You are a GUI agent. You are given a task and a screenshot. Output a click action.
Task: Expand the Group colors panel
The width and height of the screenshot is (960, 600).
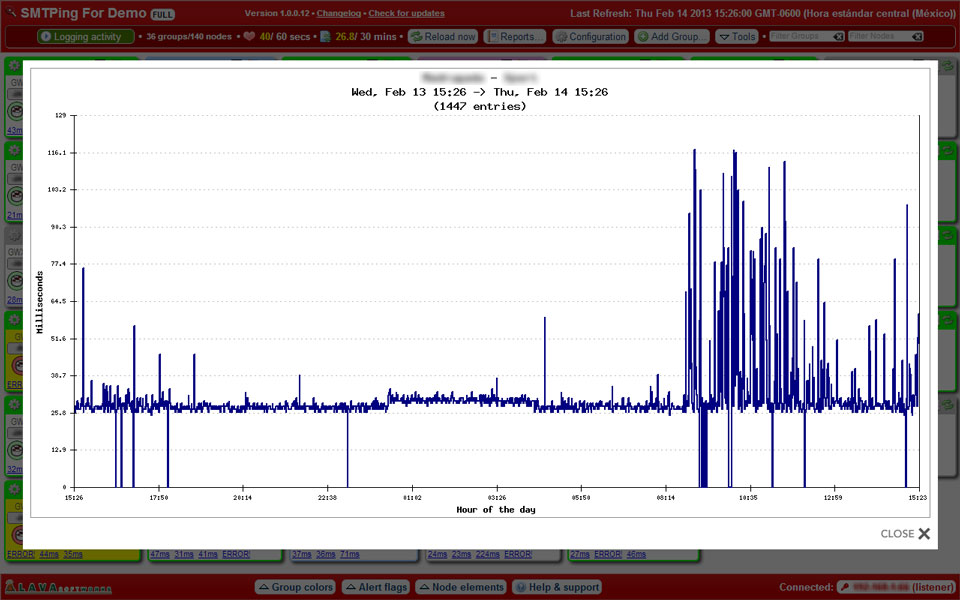tap(295, 587)
